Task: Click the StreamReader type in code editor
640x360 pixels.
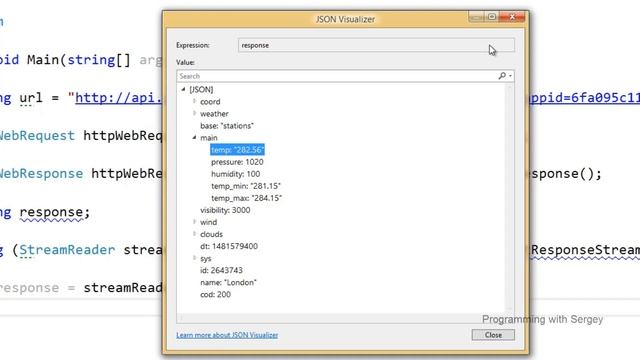Action: 67,250
